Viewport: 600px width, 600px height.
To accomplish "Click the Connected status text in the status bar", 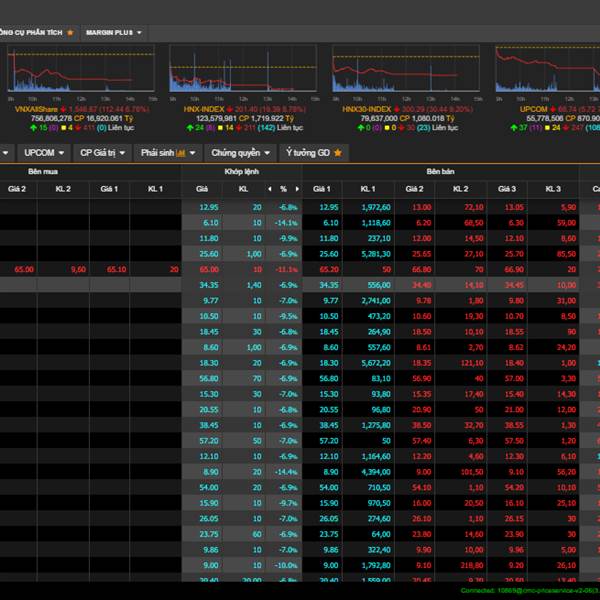I will (530, 591).
